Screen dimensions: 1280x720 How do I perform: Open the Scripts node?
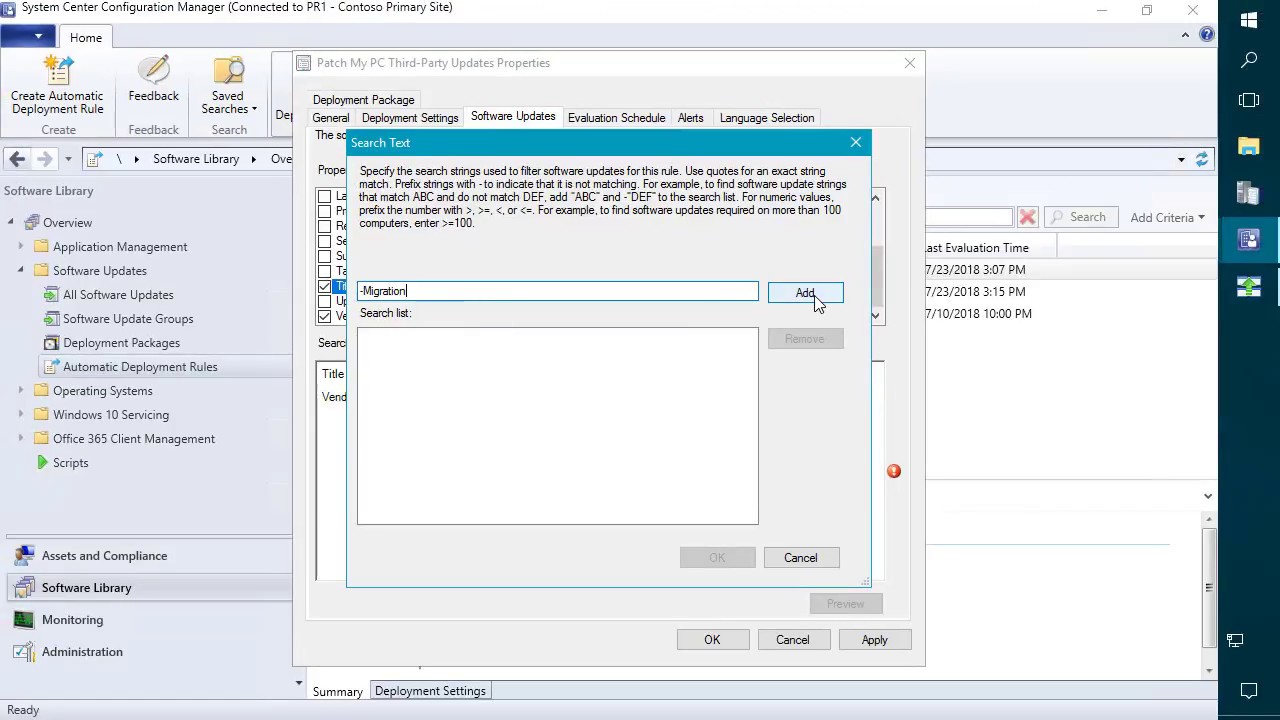click(70, 463)
